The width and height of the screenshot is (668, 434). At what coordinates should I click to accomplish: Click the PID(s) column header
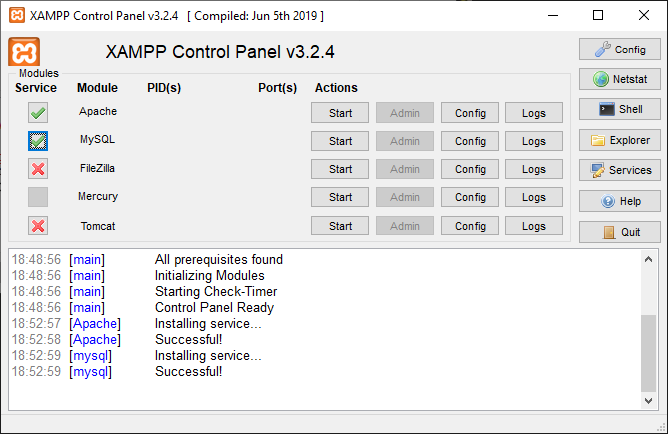164,88
